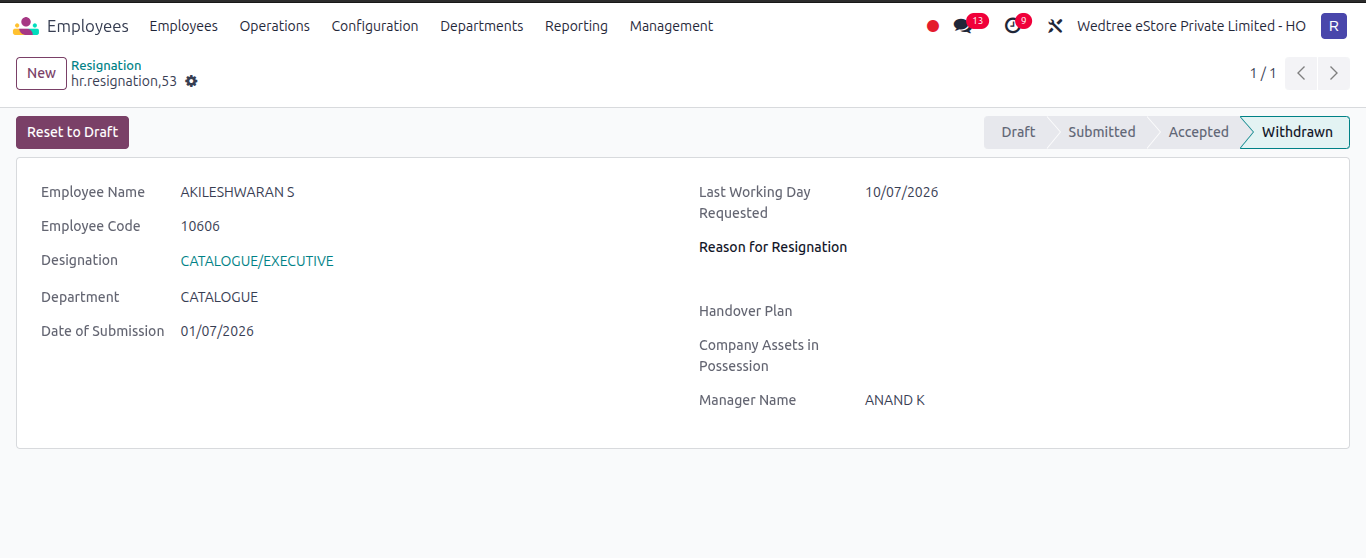This screenshot has width=1366, height=558.
Task: Open the Configuration menu
Action: [375, 26]
